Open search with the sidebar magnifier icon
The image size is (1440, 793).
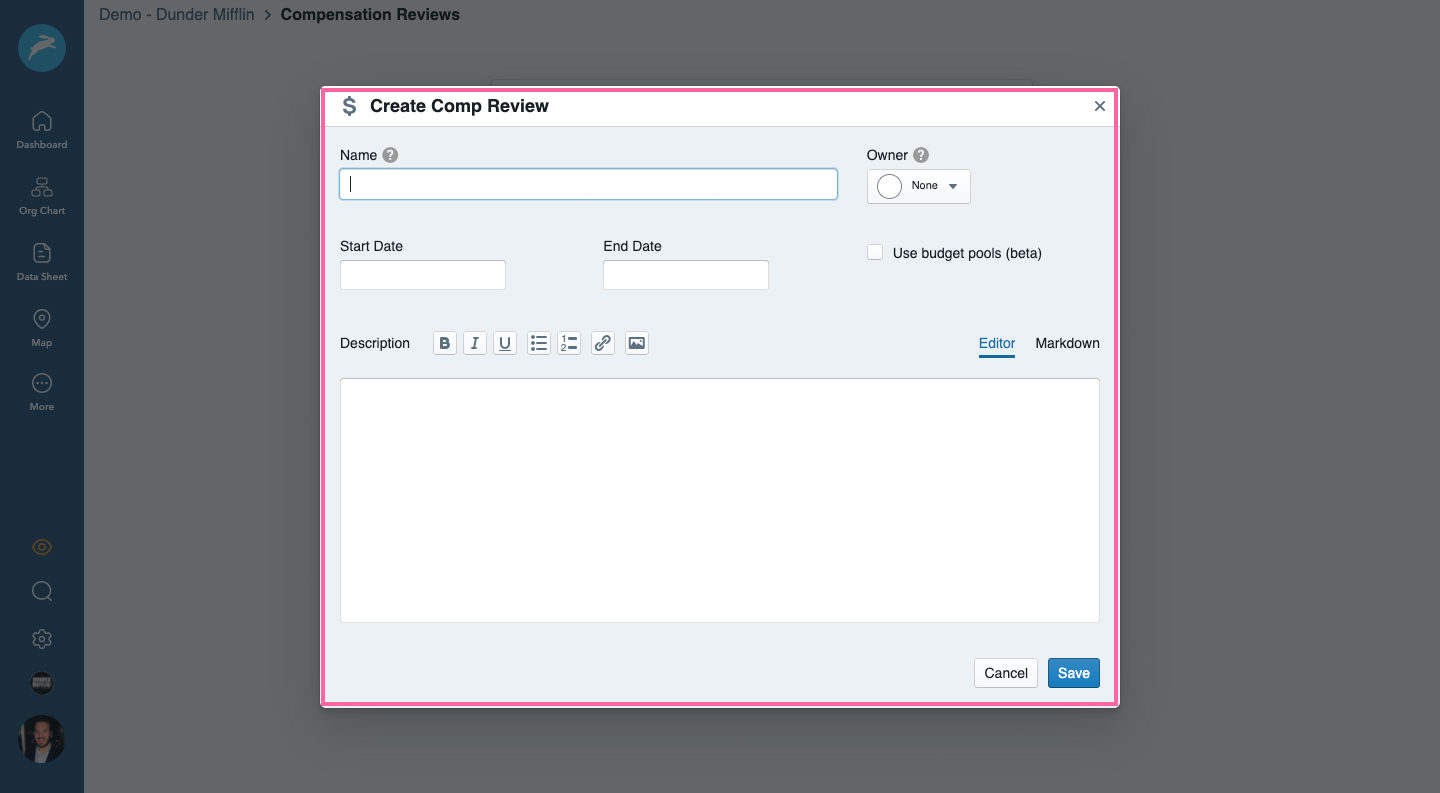pos(42,591)
